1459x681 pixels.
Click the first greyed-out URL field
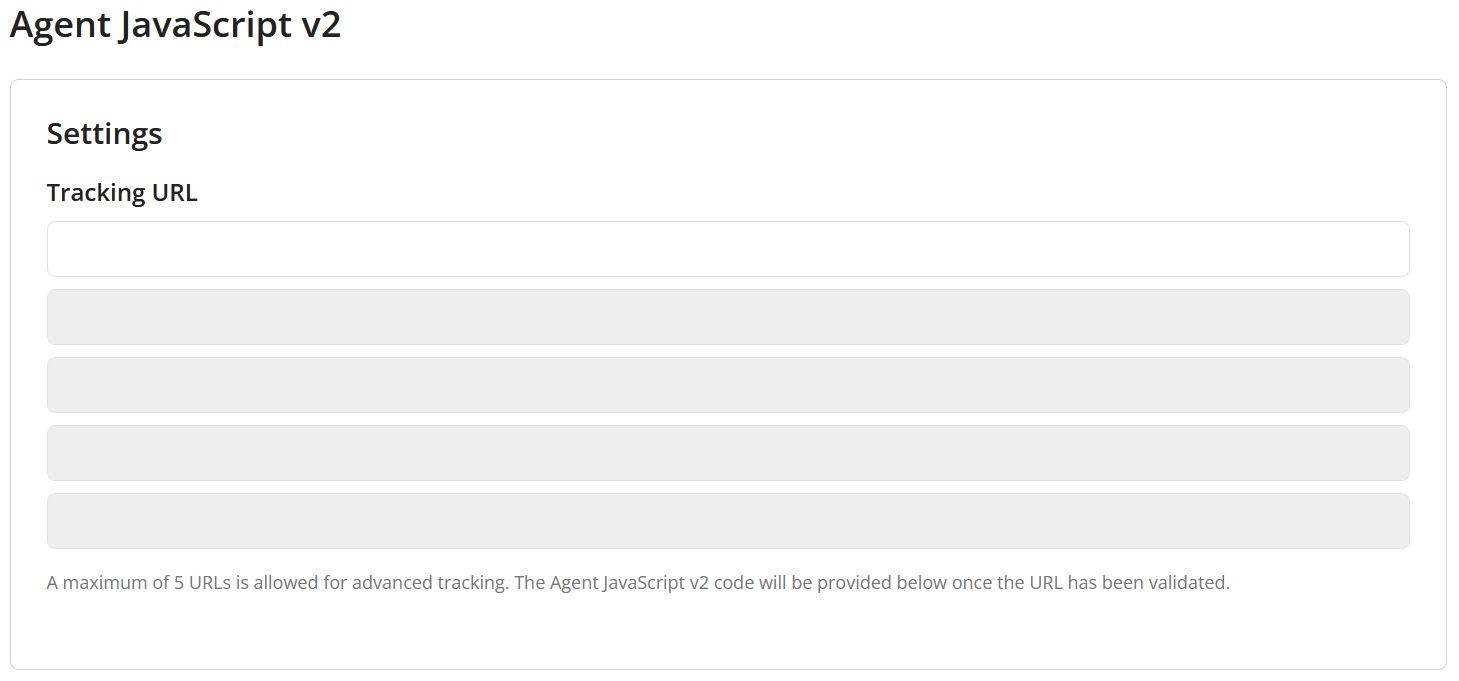coord(728,317)
